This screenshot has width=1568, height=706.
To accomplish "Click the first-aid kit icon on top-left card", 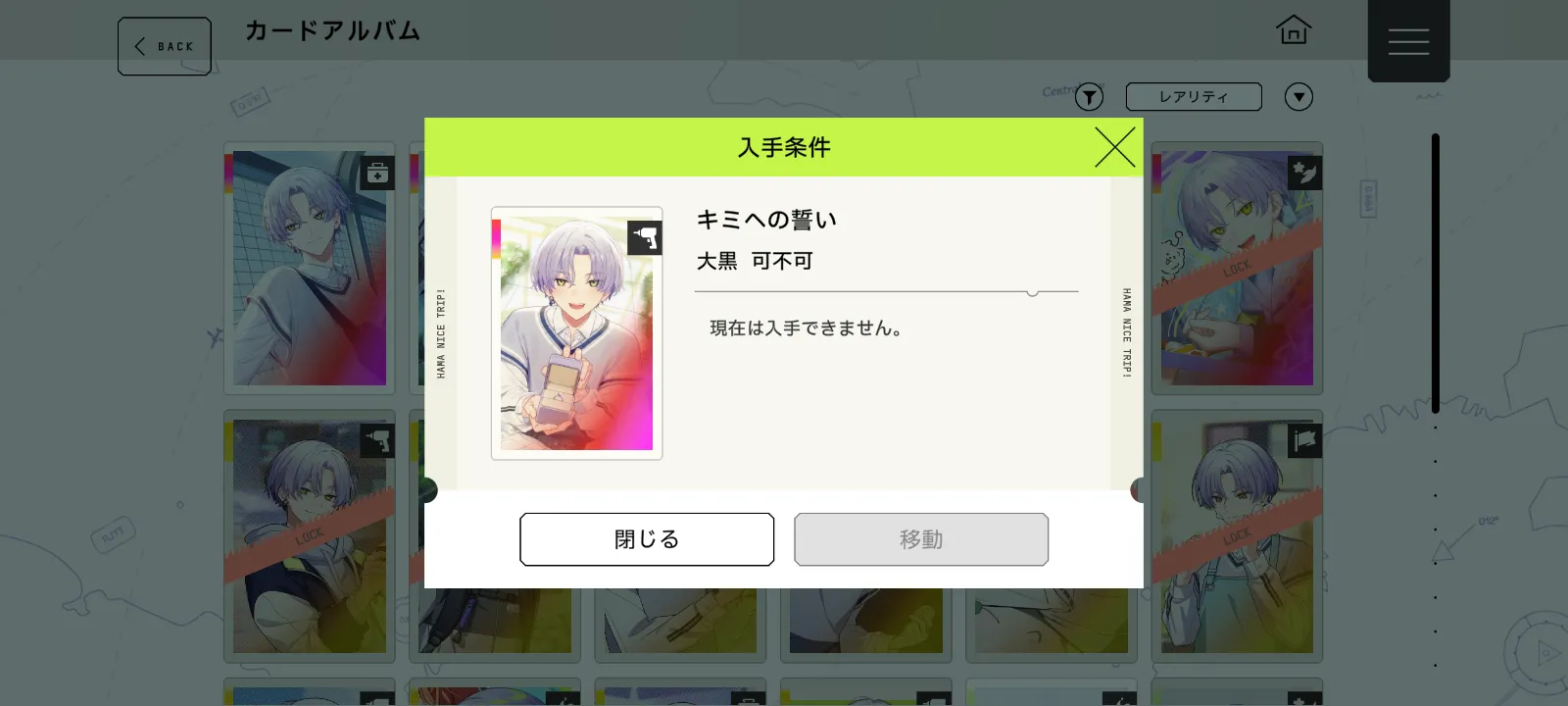I will pos(377,174).
